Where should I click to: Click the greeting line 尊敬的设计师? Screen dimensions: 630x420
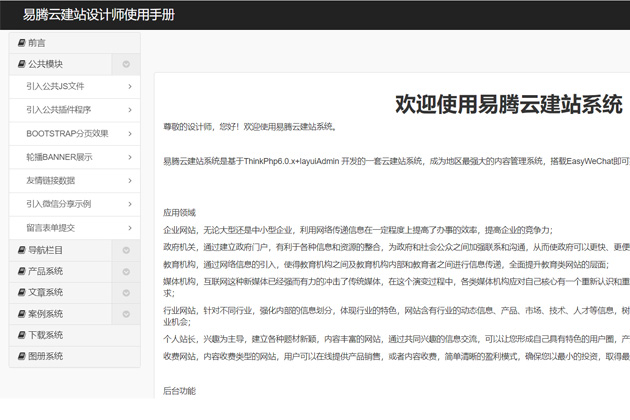250,127
